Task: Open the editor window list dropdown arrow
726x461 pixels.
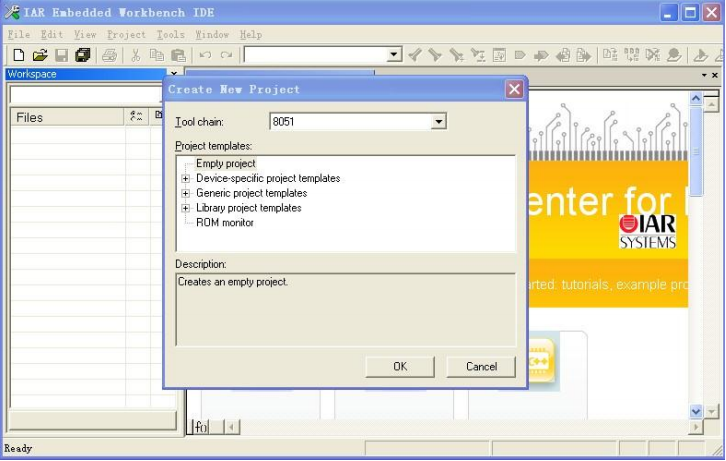Action: pyautogui.click(x=704, y=75)
